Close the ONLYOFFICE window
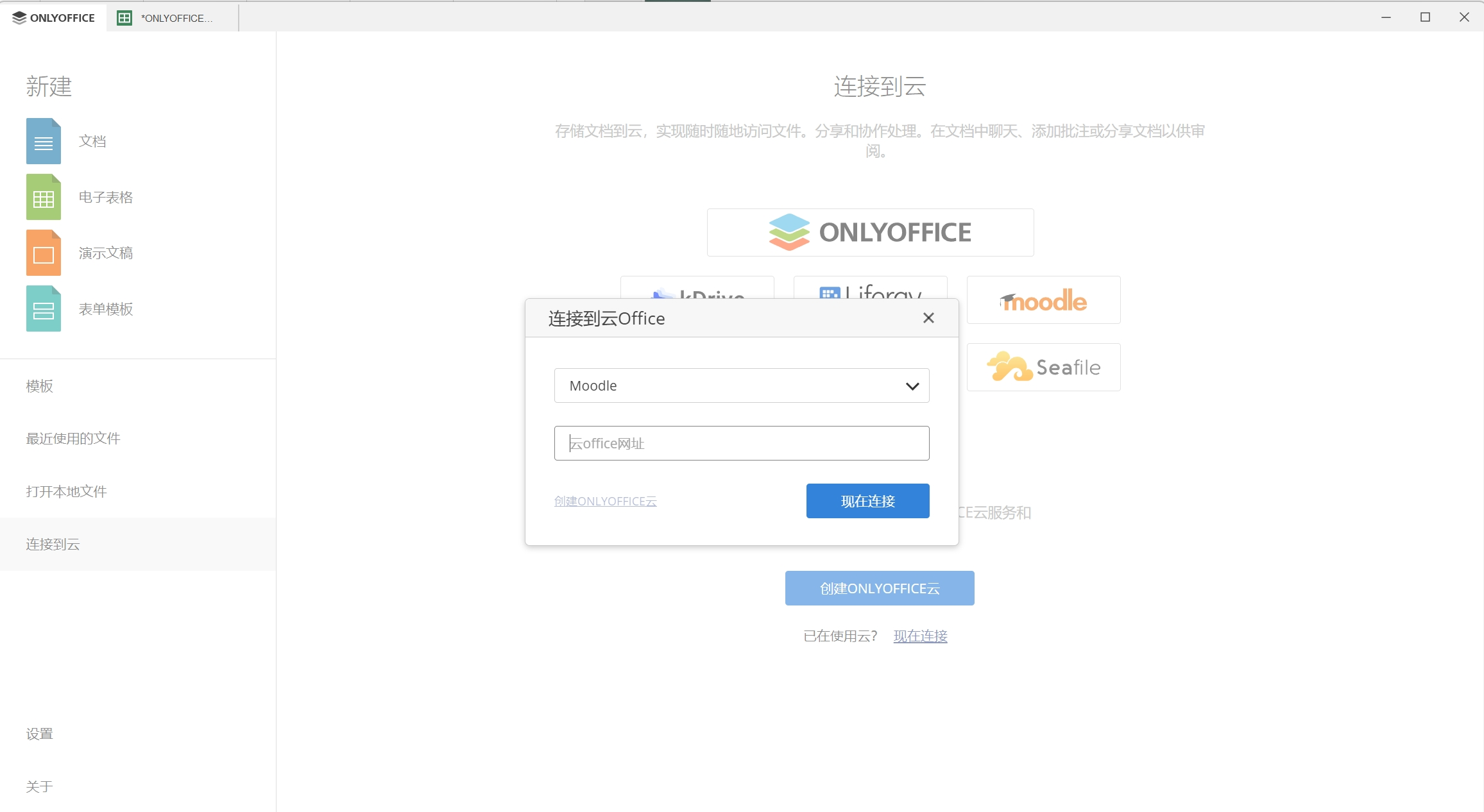Viewport: 1484px width, 812px height. pos(1464,17)
